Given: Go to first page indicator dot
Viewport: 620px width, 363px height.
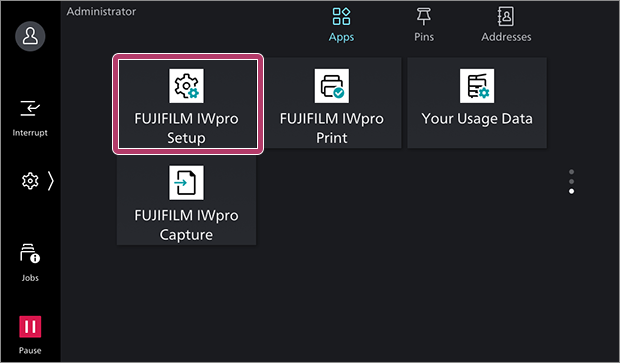Looking at the screenshot, I should [571, 172].
